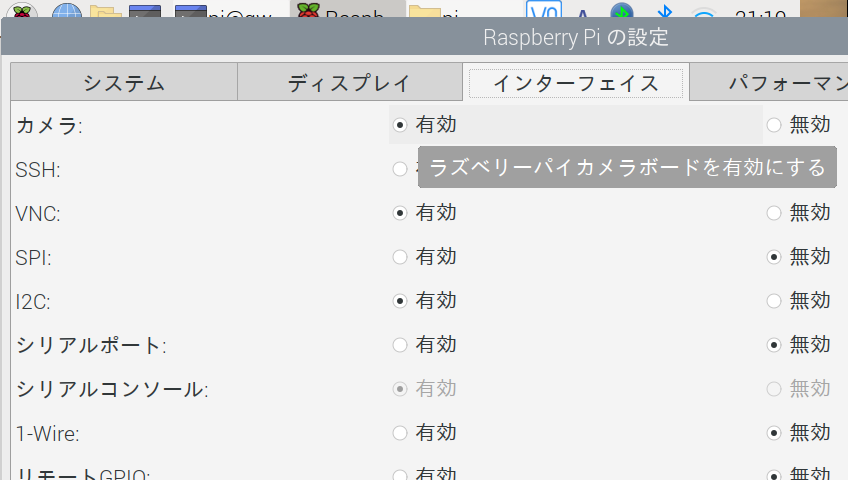Click the Raspberry Pi の設定 title bar
Screen dimensions: 848x480
(575, 37)
